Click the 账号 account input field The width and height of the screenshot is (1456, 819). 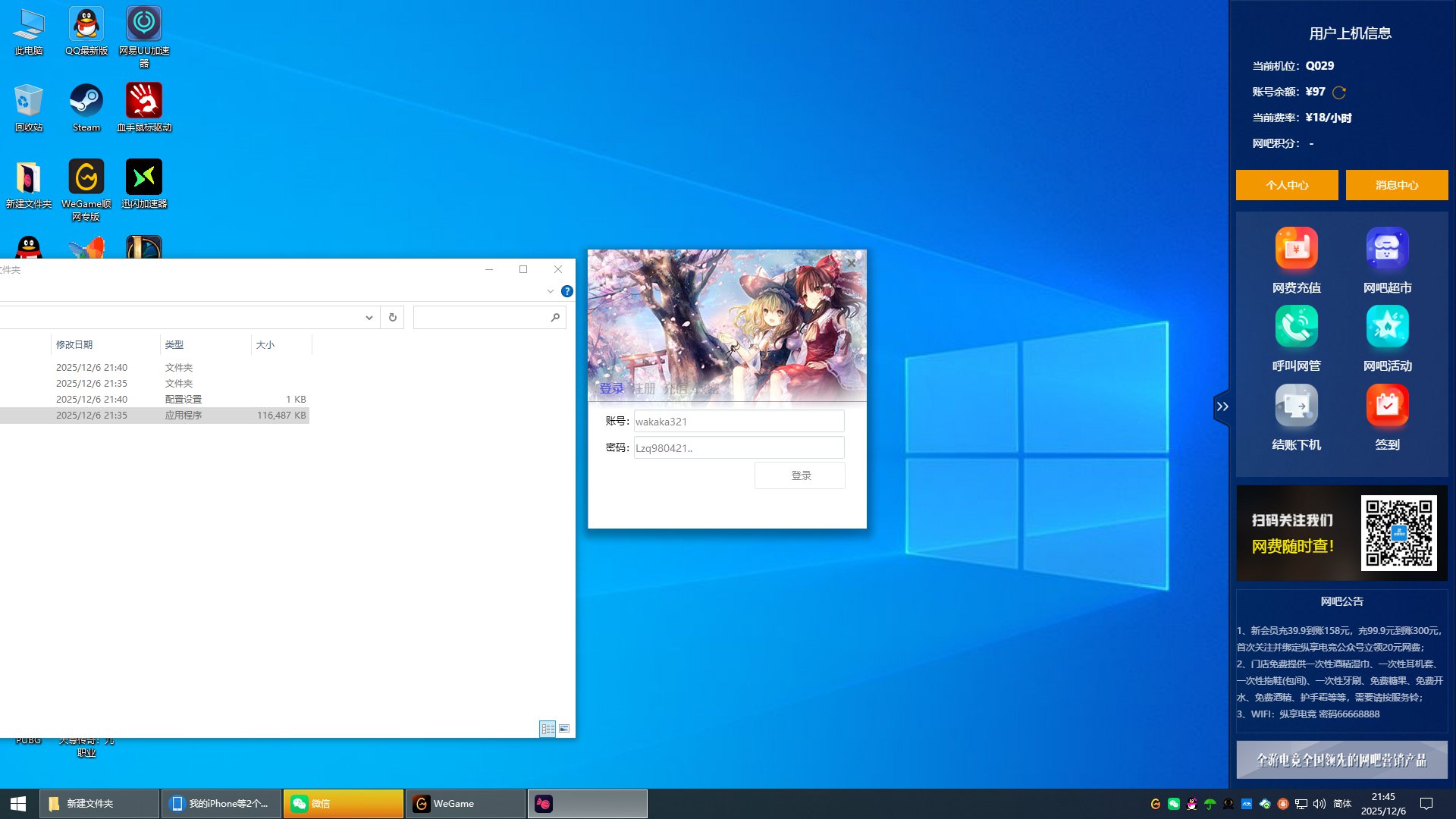click(x=738, y=422)
